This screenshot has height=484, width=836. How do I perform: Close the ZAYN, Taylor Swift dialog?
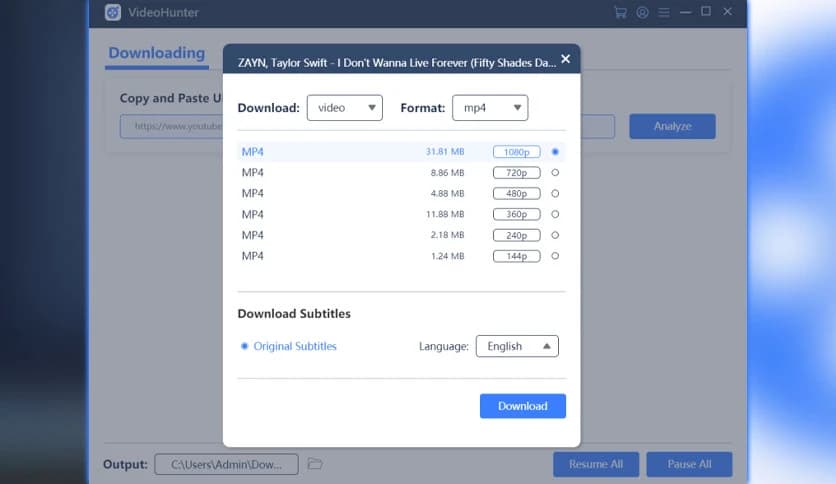(x=566, y=59)
